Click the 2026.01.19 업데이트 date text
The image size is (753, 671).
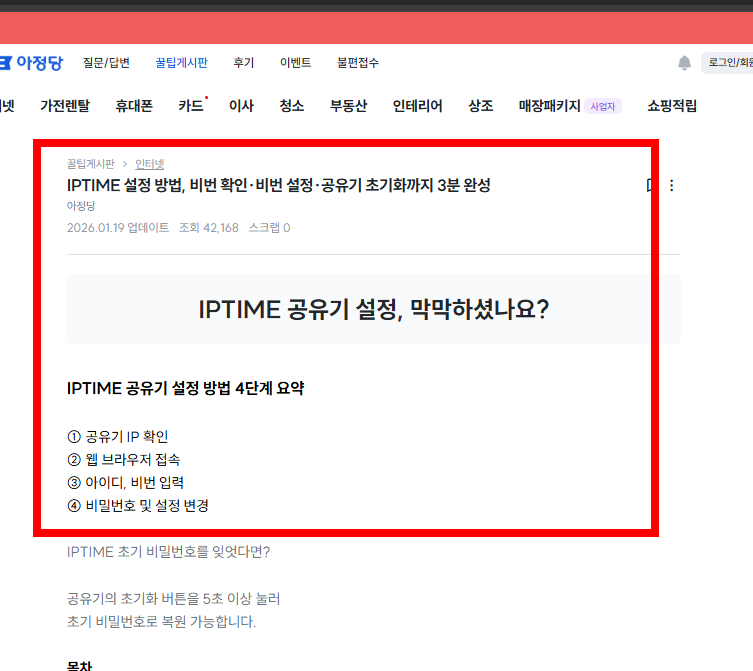118,228
